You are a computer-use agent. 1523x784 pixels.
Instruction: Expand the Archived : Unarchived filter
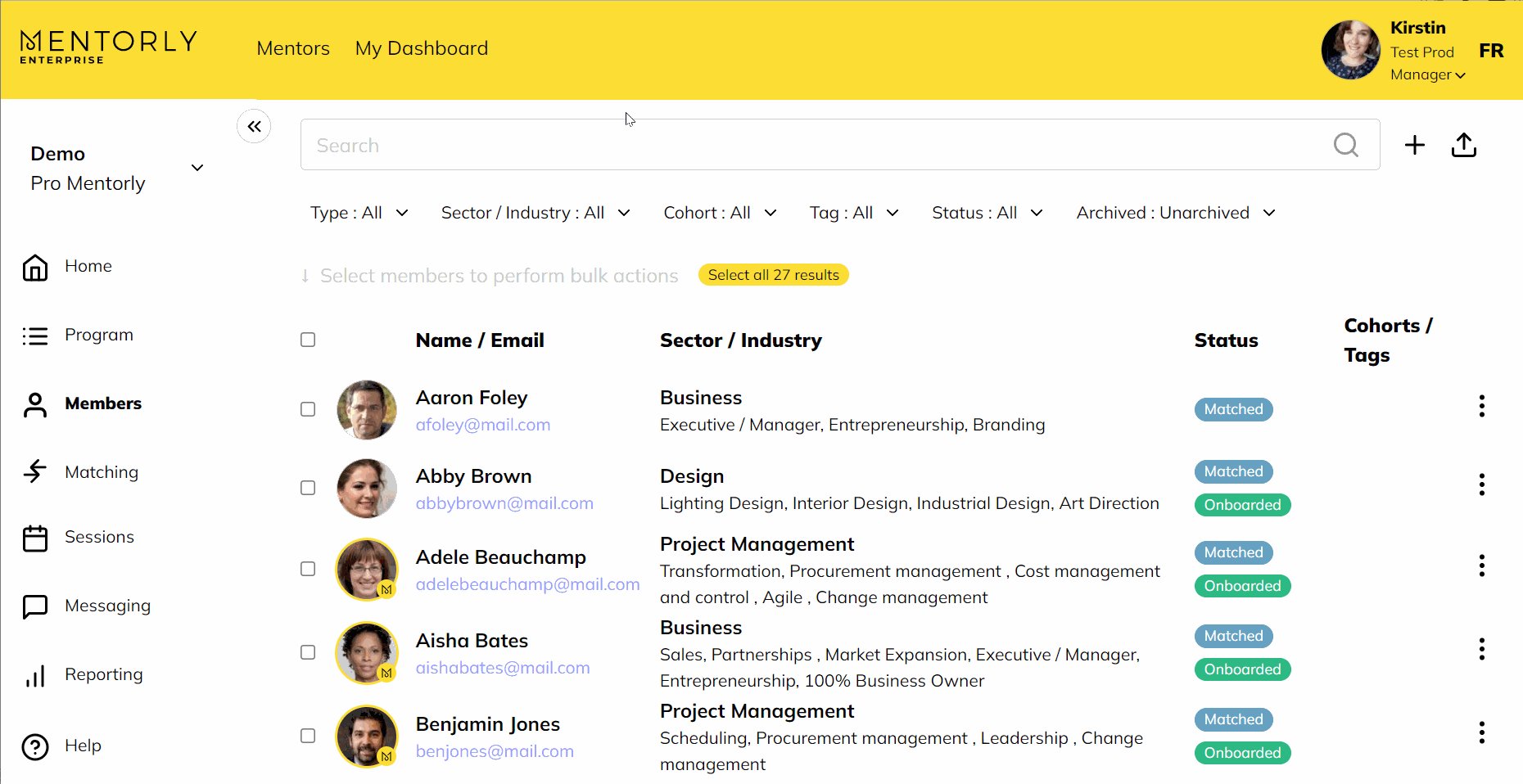(1175, 213)
